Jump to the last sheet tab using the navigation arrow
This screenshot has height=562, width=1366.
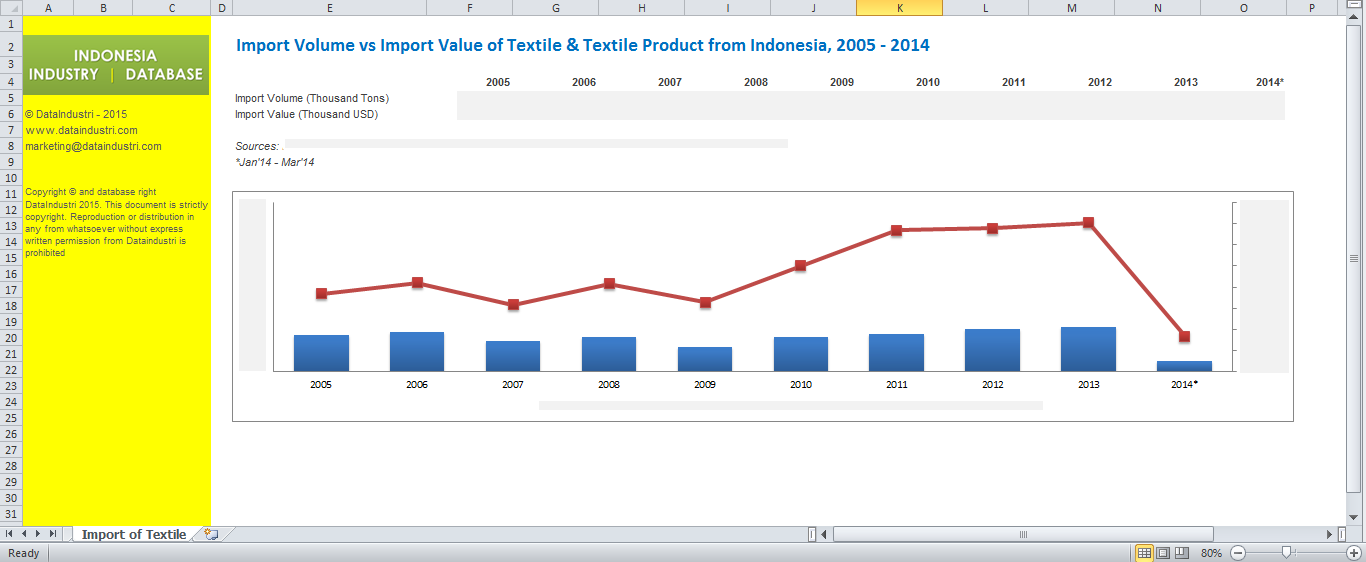coord(53,535)
